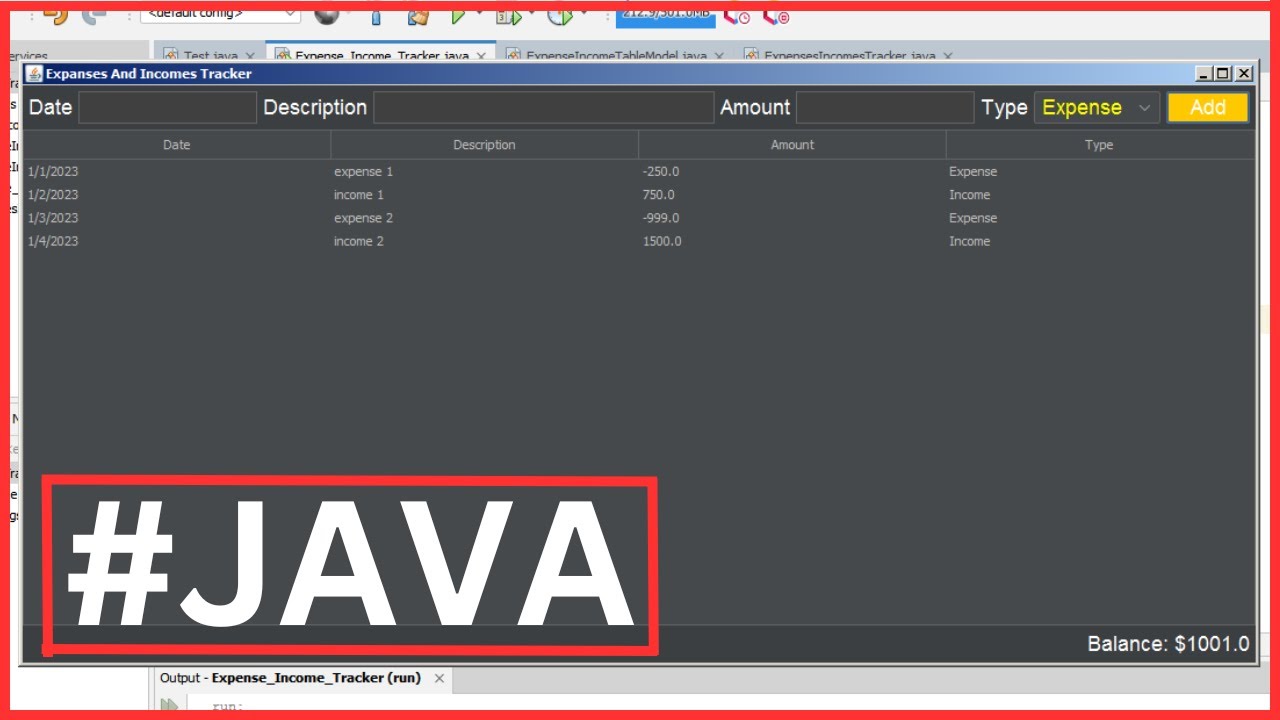Click the profiler clock icon in toolbar
Image resolution: width=1280 pixels, height=720 pixels.
[737, 16]
